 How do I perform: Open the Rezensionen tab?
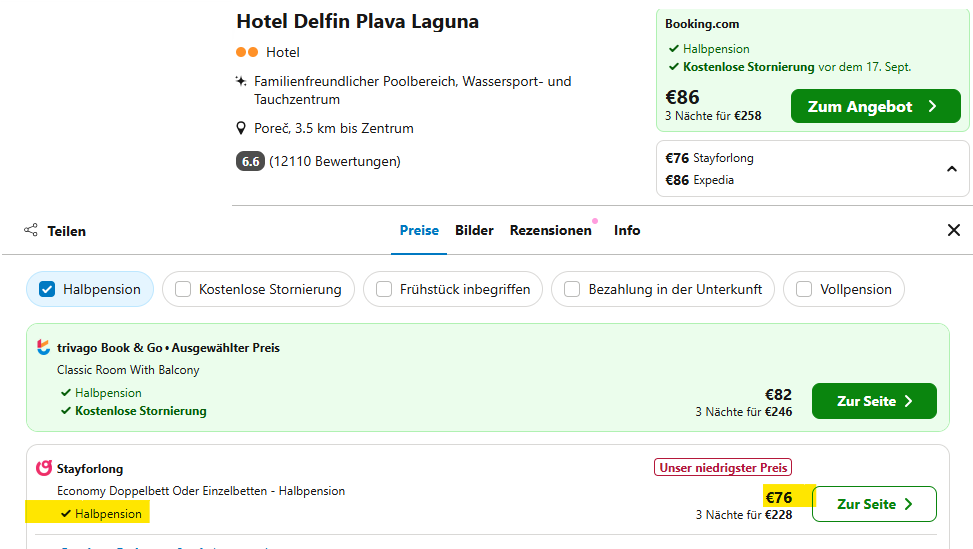(550, 230)
